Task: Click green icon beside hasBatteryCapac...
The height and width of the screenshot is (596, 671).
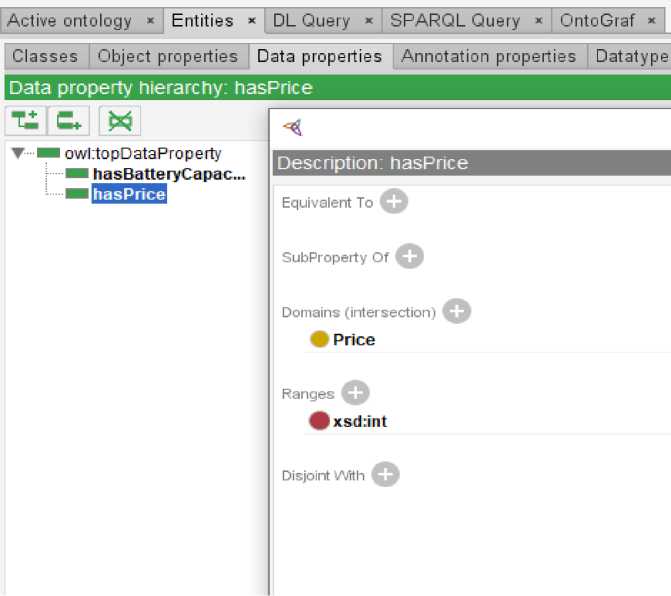Action: point(77,174)
